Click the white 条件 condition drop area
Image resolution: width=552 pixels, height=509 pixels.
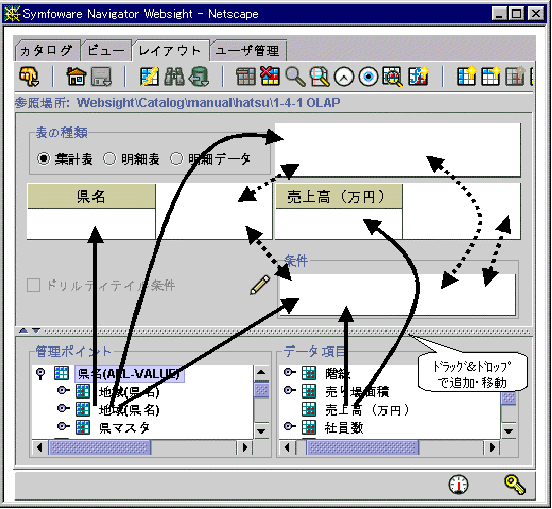(397, 295)
